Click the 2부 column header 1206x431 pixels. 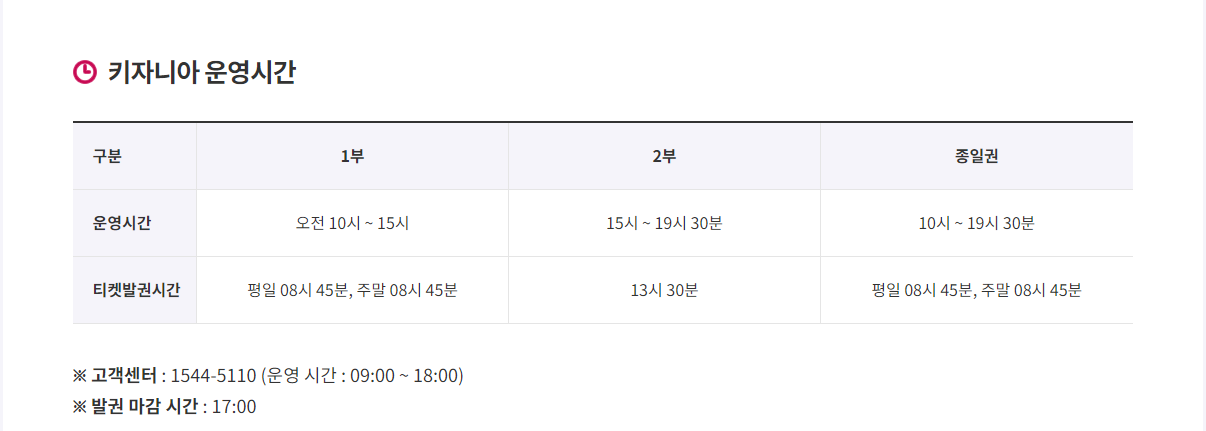pyautogui.click(x=664, y=156)
